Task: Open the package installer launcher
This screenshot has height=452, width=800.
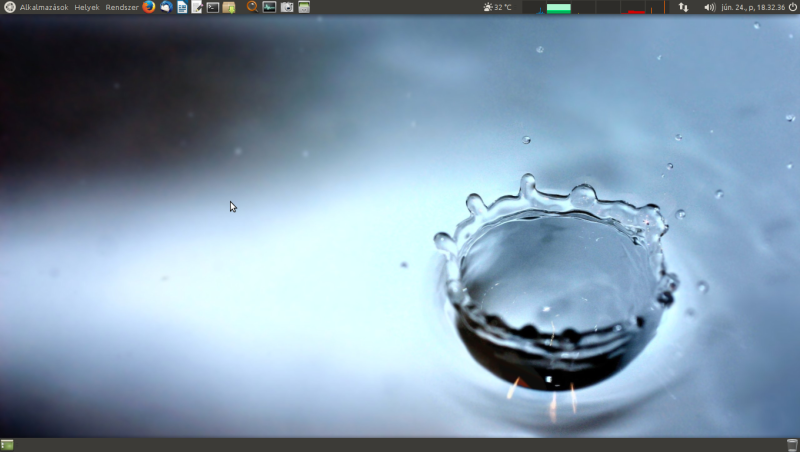Action: coord(229,7)
